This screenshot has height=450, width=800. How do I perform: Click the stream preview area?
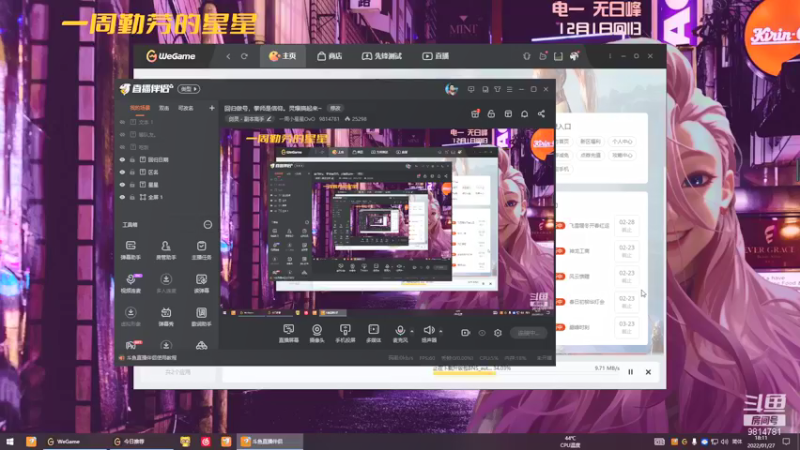click(x=387, y=222)
